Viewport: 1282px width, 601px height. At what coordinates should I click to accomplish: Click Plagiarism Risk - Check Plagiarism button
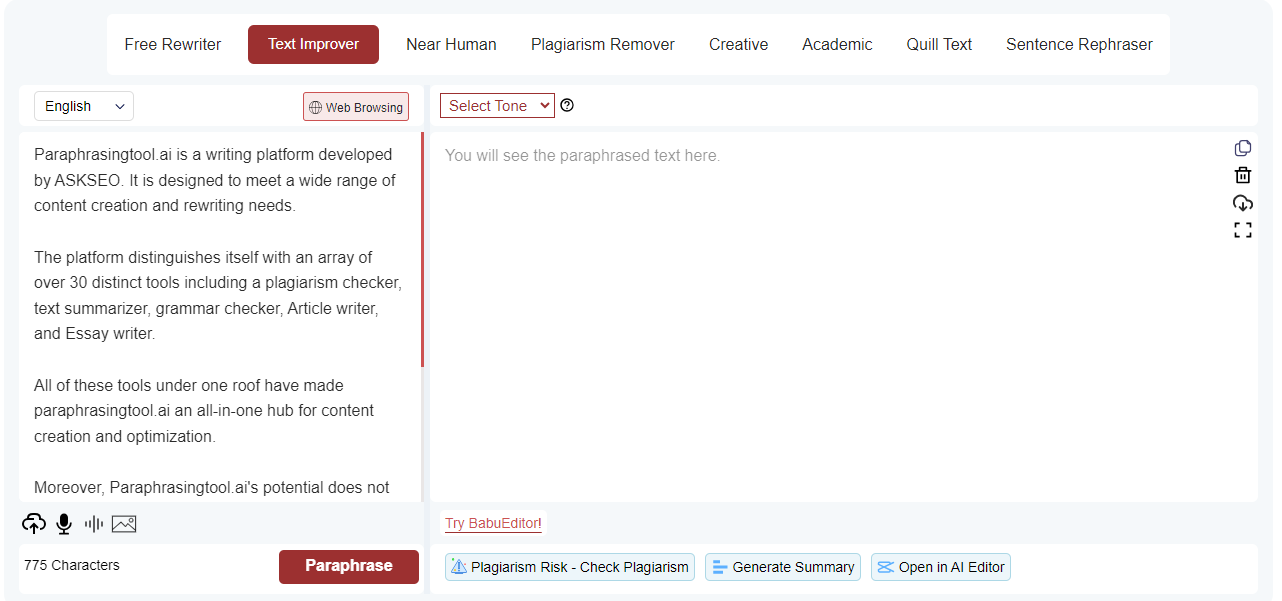click(570, 567)
